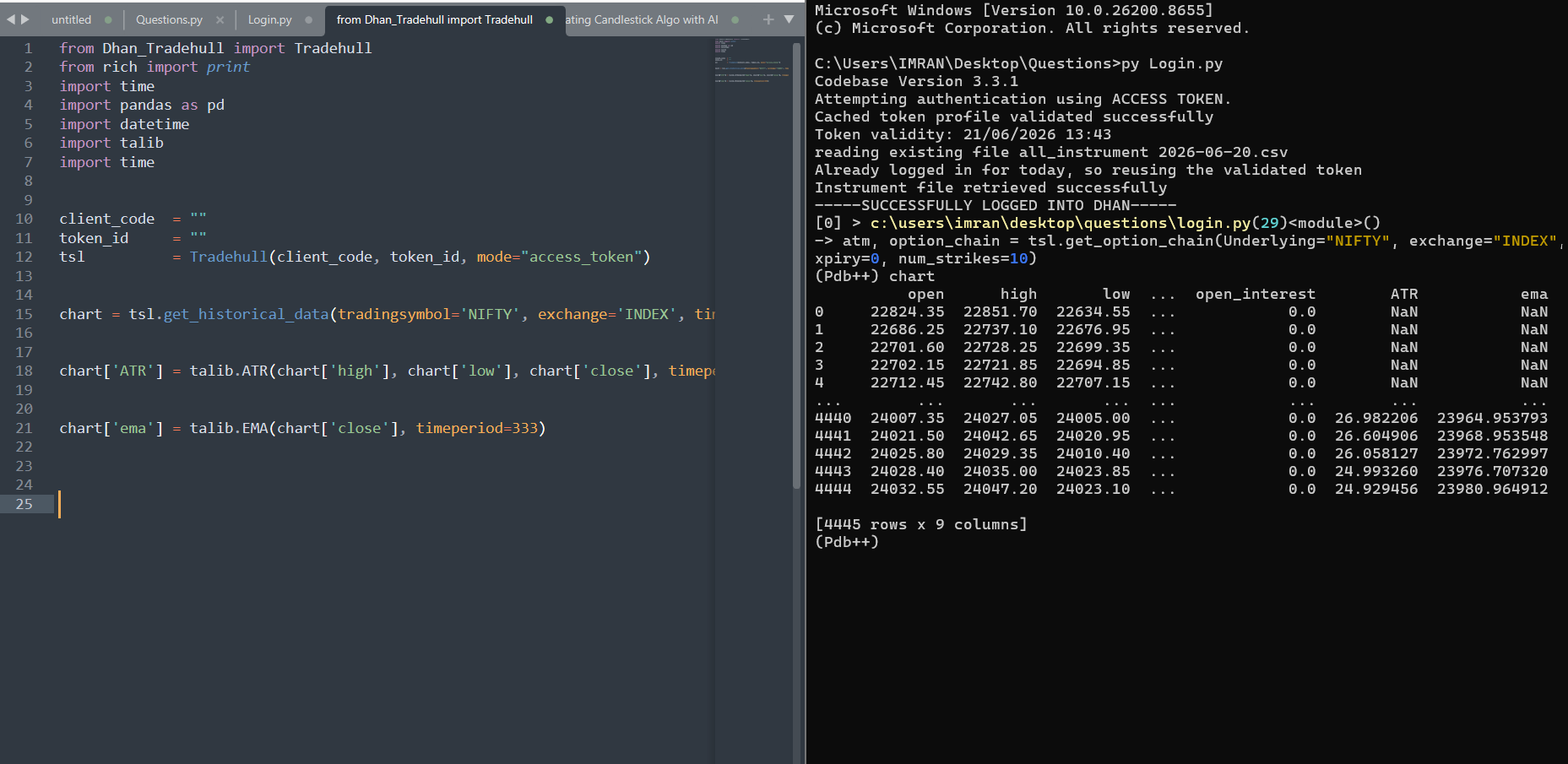This screenshot has width=1568, height=764.
Task: Switch to the Questions.py tab
Action: click(x=169, y=19)
